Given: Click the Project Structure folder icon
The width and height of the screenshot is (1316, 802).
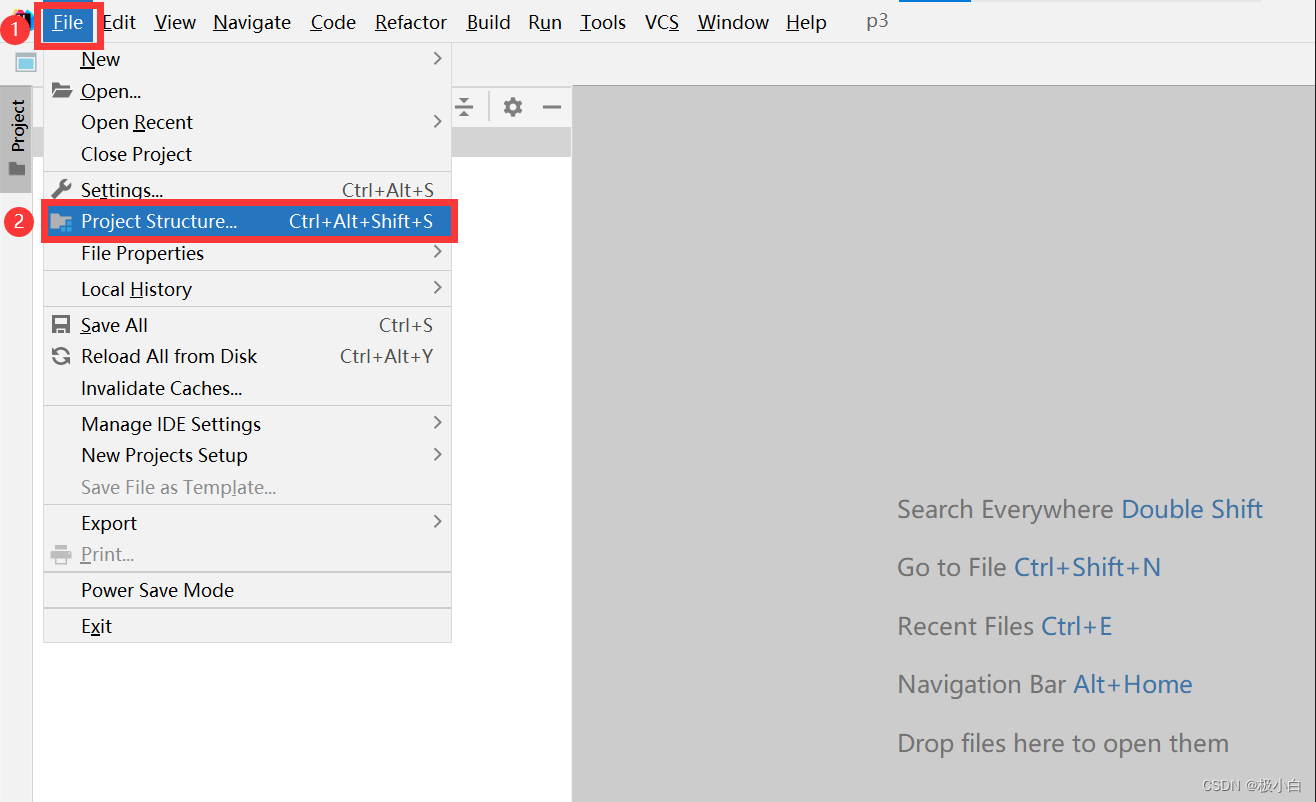Looking at the screenshot, I should [62, 222].
